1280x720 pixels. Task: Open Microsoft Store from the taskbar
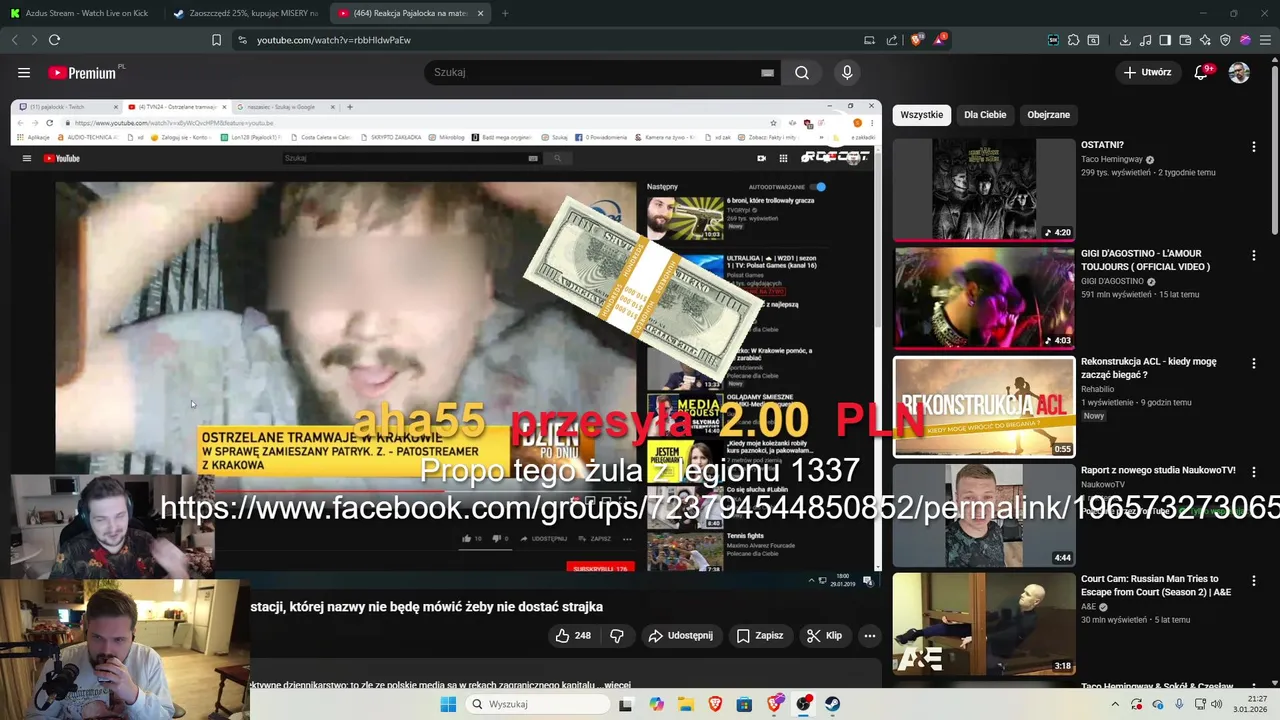744,704
